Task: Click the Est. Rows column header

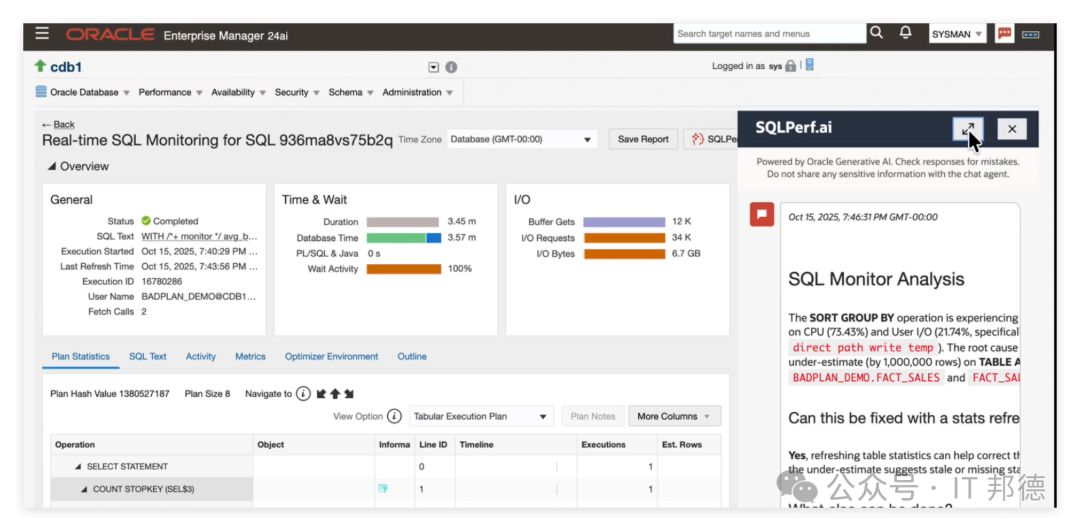Action: [x=689, y=445]
